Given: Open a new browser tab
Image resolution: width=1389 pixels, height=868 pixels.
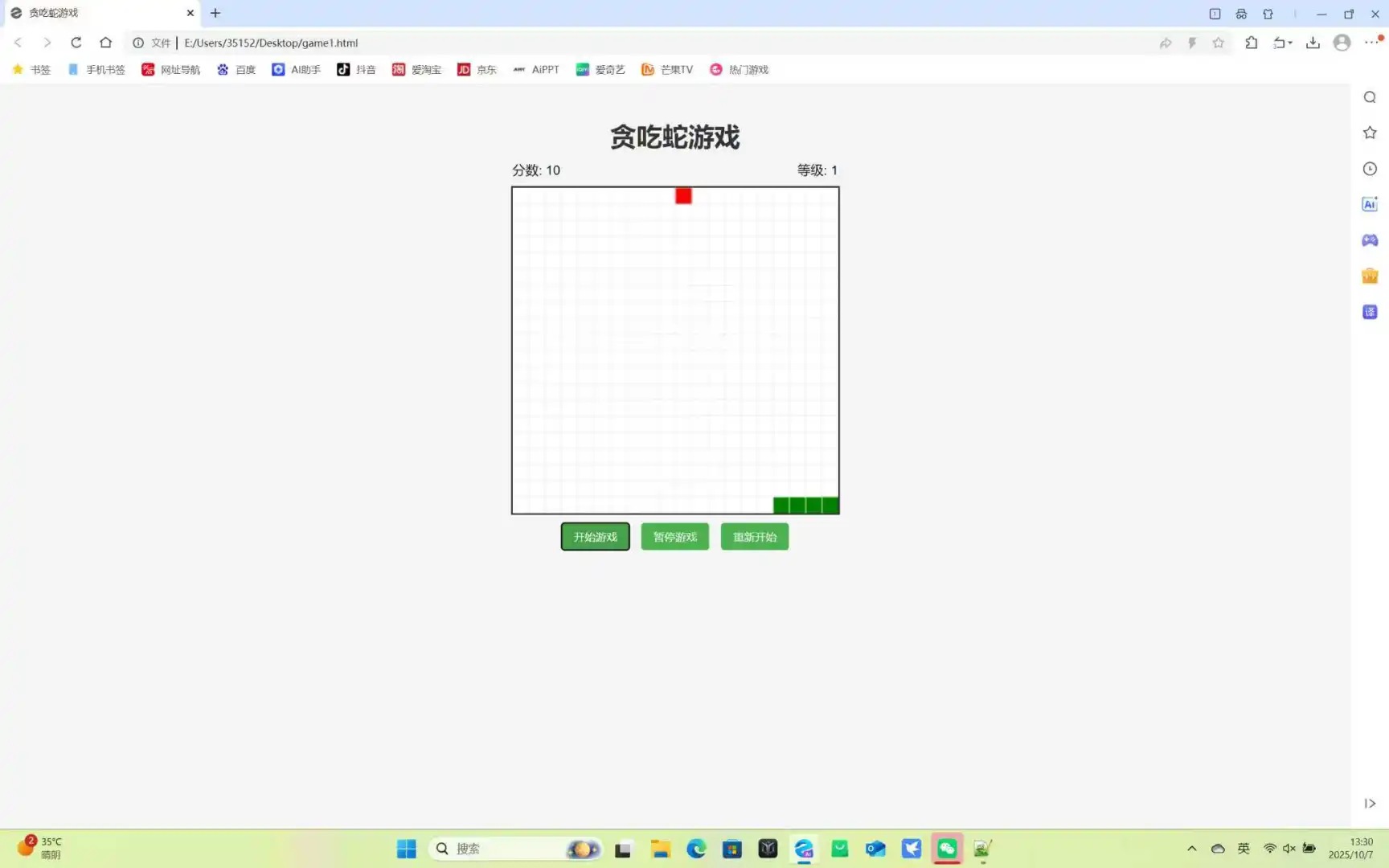Looking at the screenshot, I should pyautogui.click(x=215, y=13).
